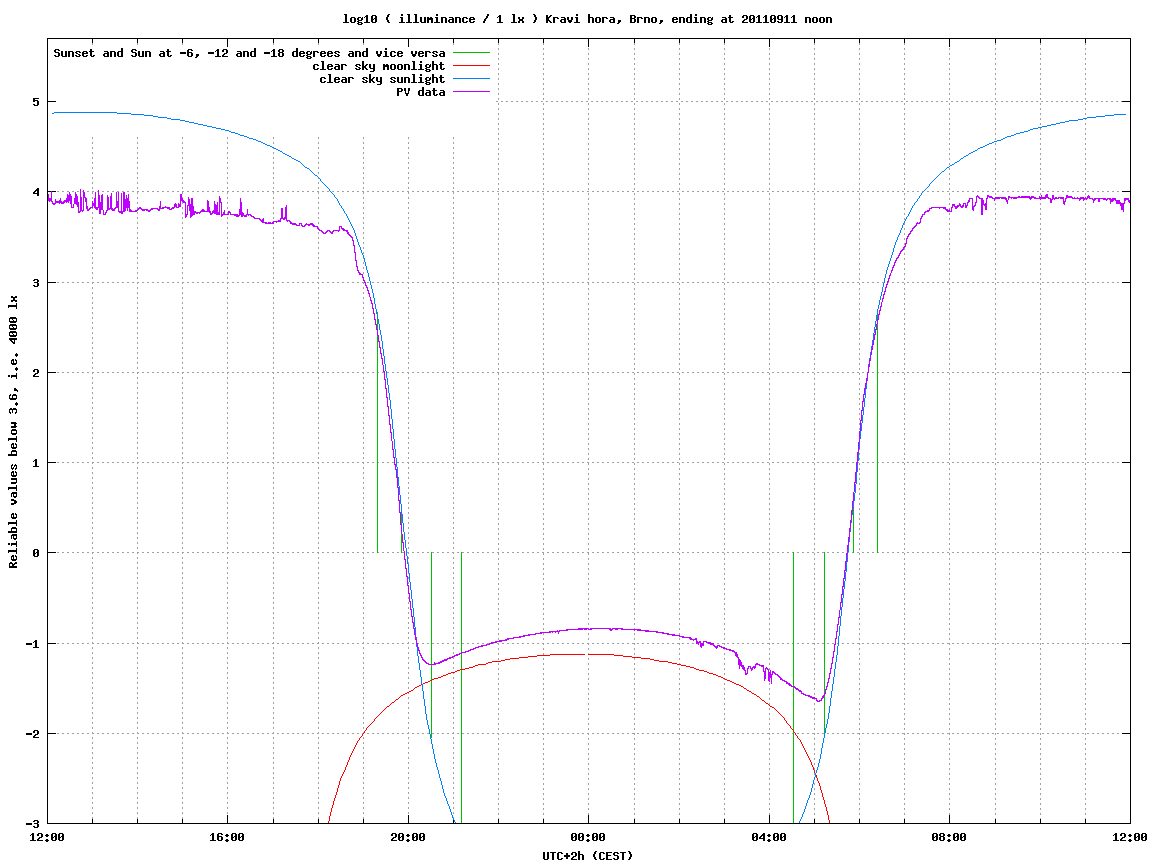
Task: Click the '08:00' x-axis tick label
Action: tap(950, 837)
